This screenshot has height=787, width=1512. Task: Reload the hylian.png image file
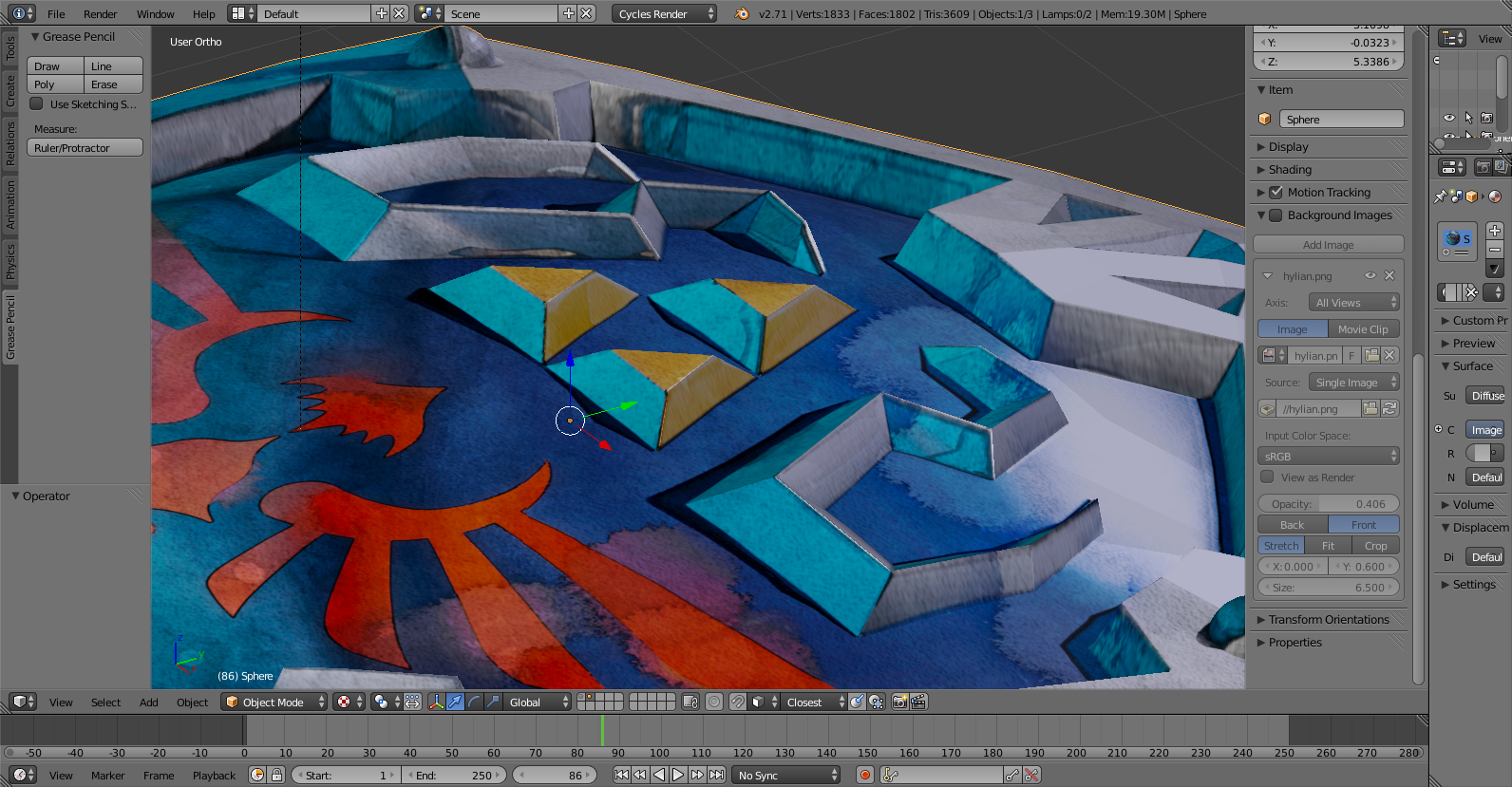point(1389,408)
